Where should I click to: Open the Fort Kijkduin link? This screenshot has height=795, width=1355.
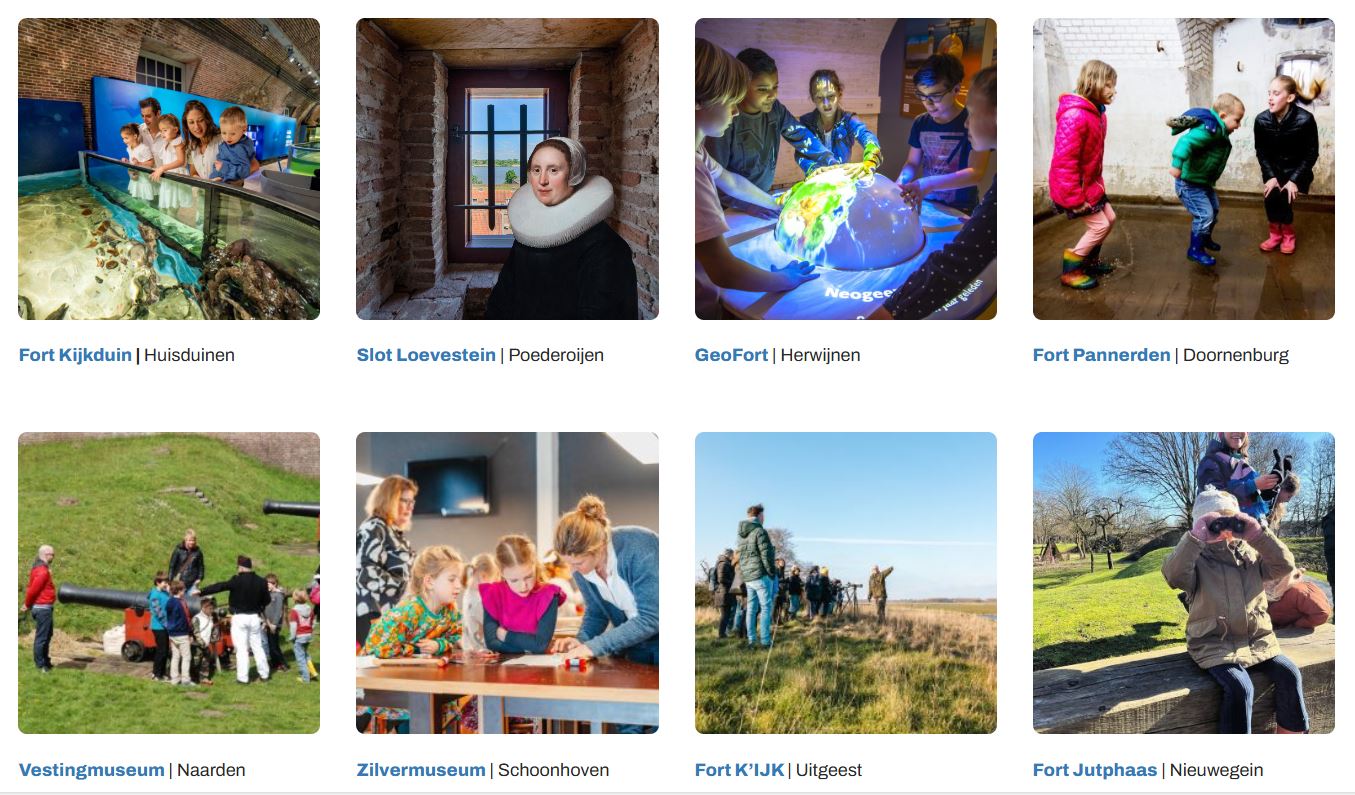click(x=75, y=355)
